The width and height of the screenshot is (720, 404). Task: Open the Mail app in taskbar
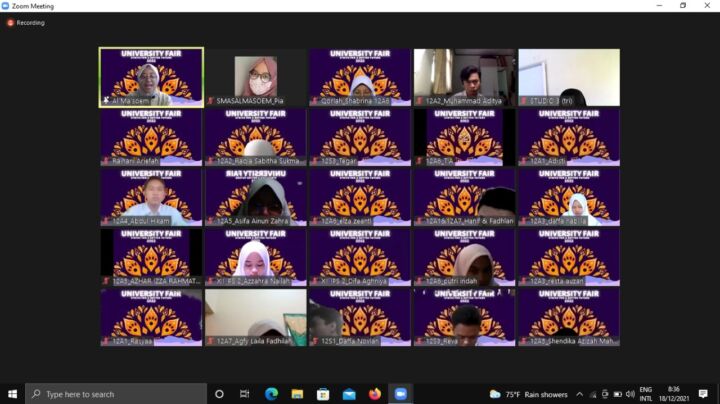click(349, 394)
